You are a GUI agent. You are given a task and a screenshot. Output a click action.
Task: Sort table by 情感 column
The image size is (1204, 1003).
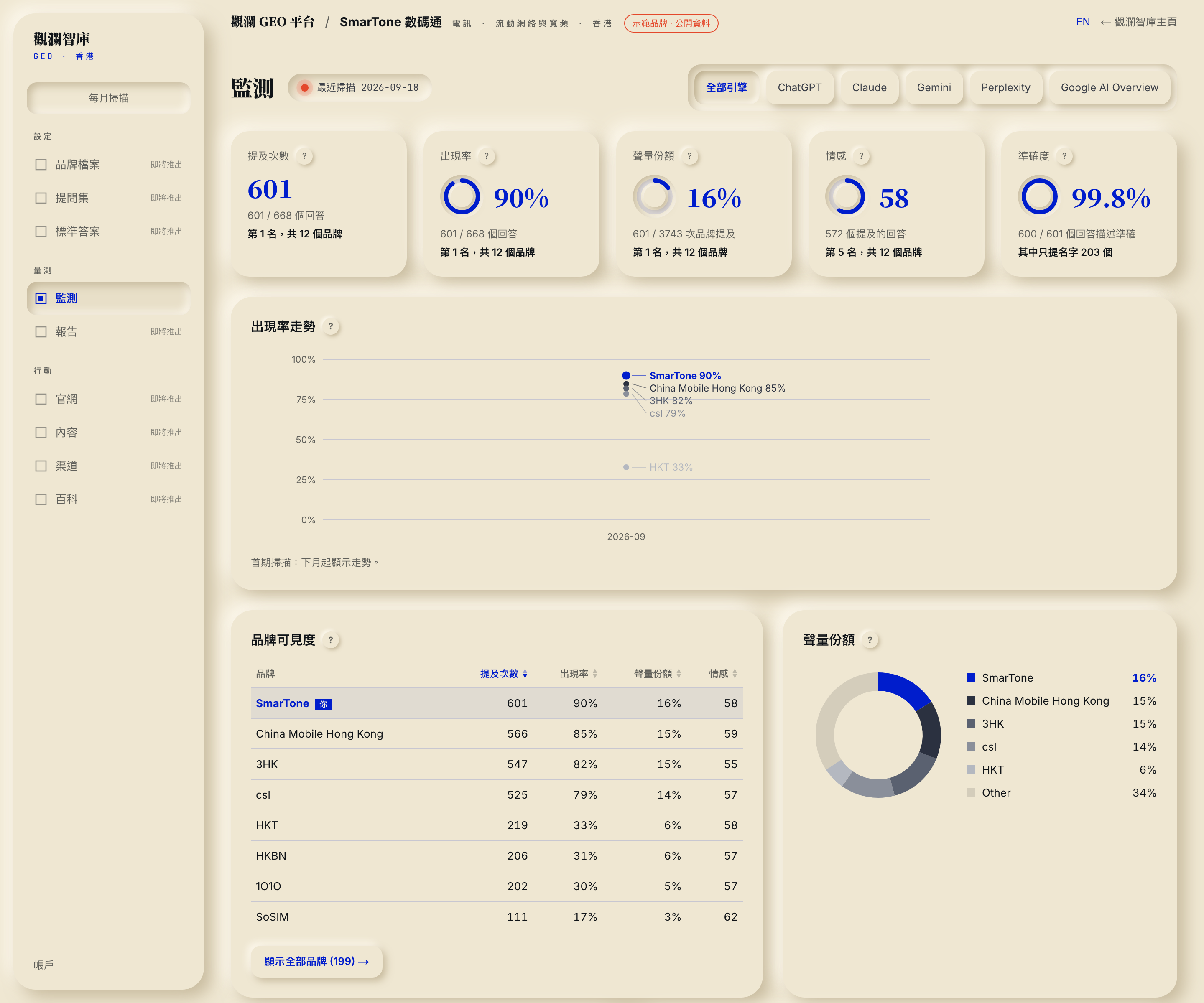pyautogui.click(x=724, y=673)
